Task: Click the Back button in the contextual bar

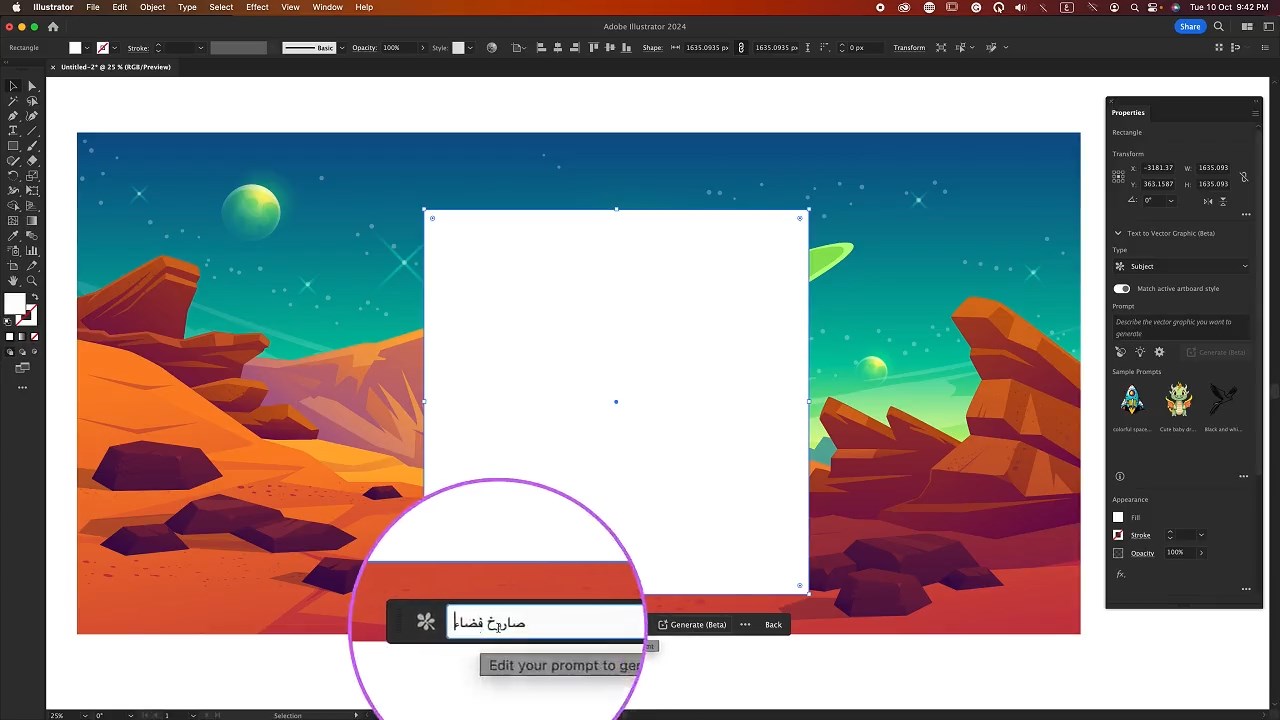Action: 773,625
